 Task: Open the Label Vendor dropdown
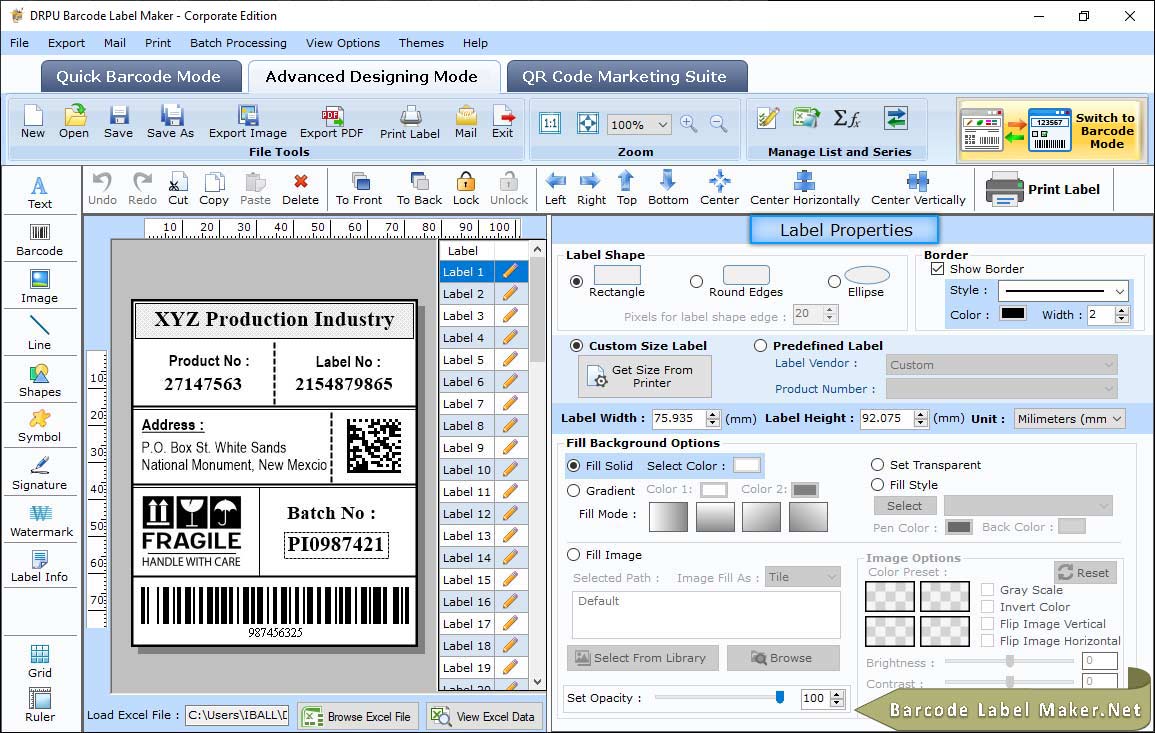(1001, 365)
